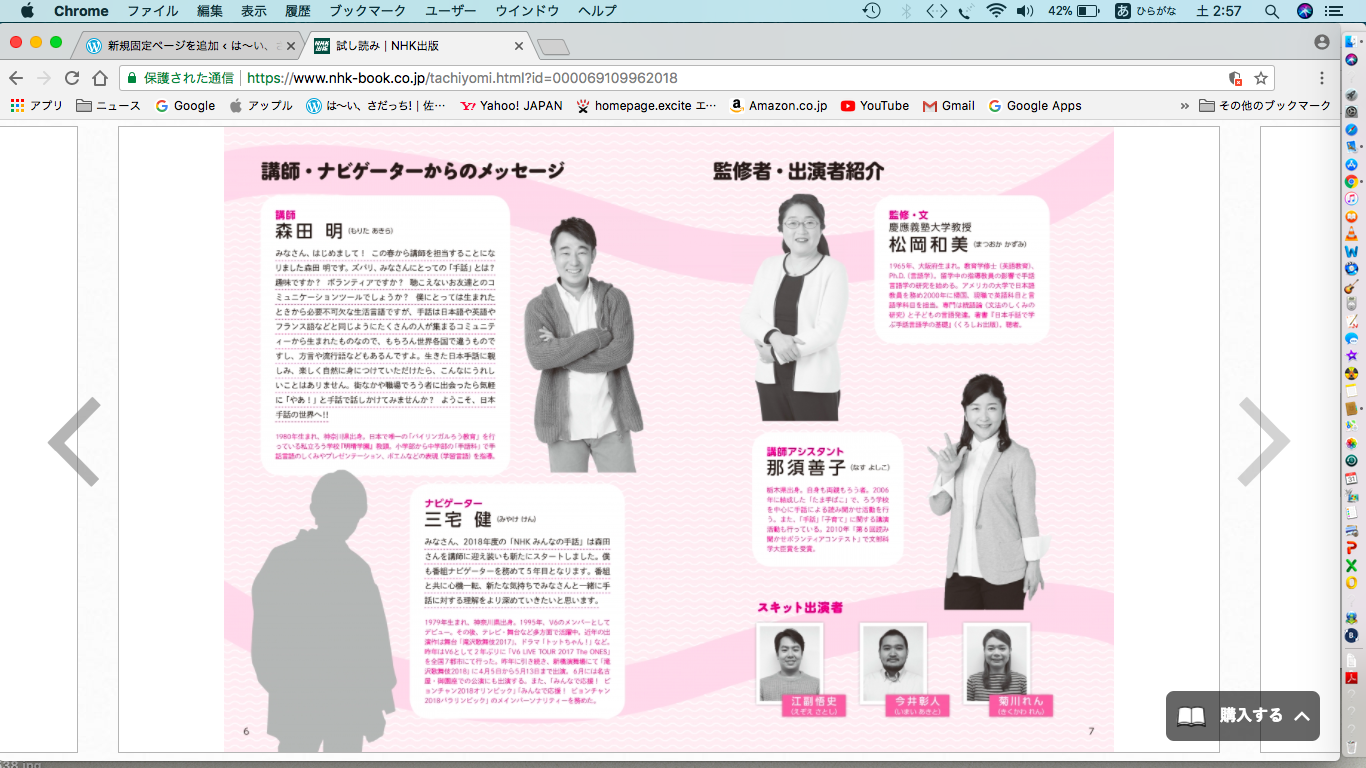Image resolution: width=1366 pixels, height=768 pixels.
Task: Click the Chrome home button
Action: coord(100,78)
